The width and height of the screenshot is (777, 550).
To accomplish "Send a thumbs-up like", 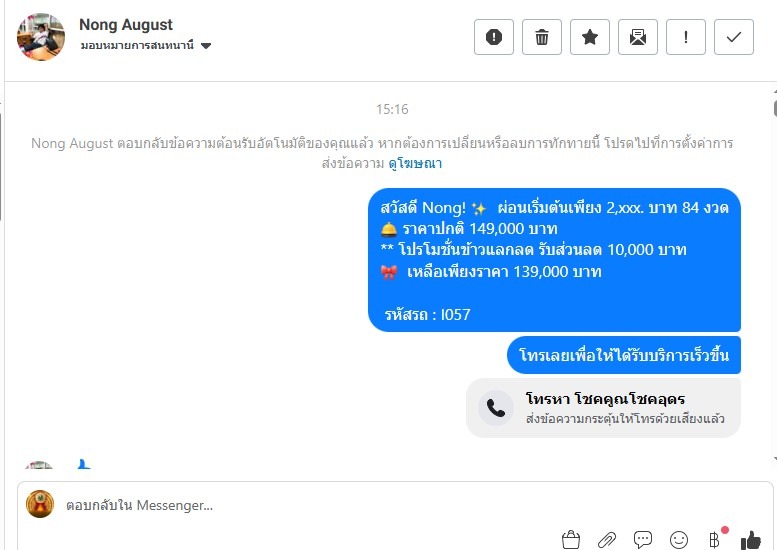I will (x=751, y=540).
